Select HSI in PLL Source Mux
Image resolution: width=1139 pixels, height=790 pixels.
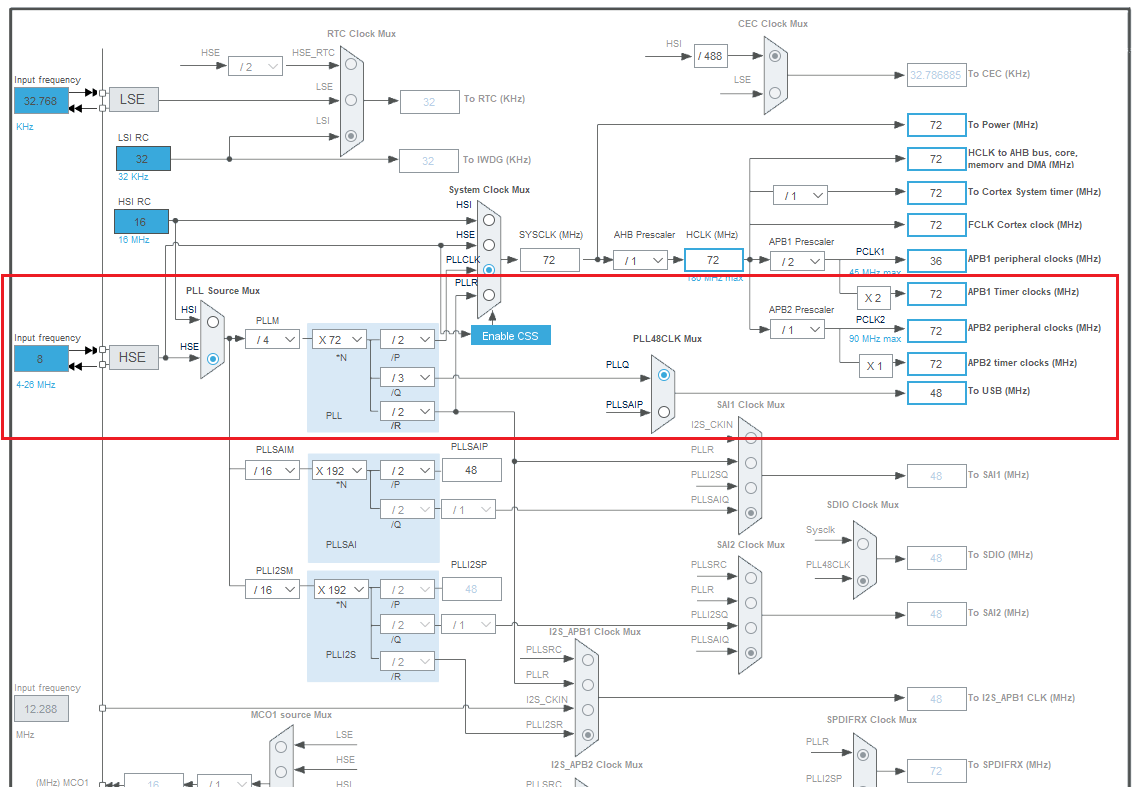click(x=213, y=322)
